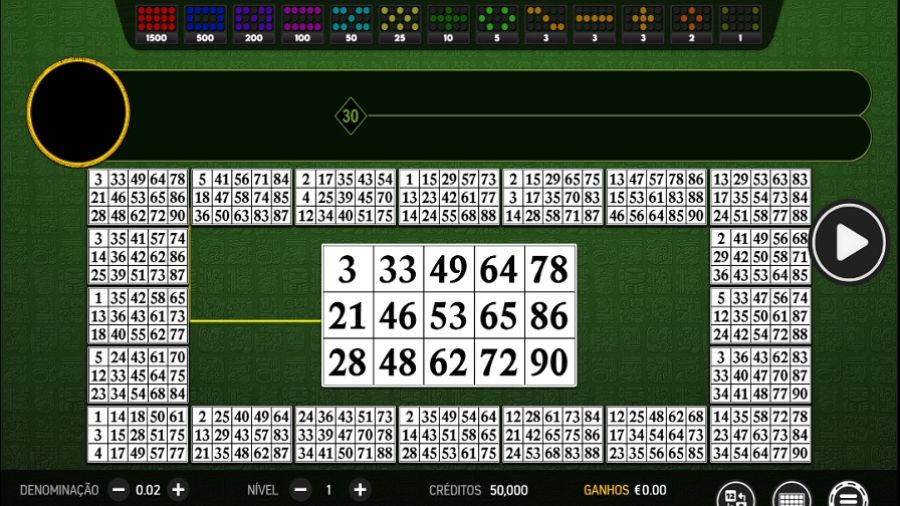
Task: Select card starting 2 35 49 54 64
Action: pos(449,435)
